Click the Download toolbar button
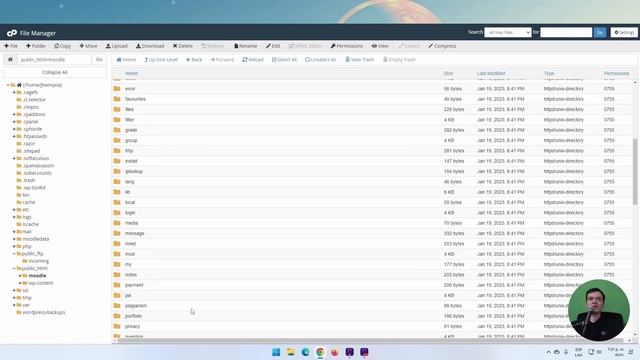640x360 pixels. click(x=150, y=46)
